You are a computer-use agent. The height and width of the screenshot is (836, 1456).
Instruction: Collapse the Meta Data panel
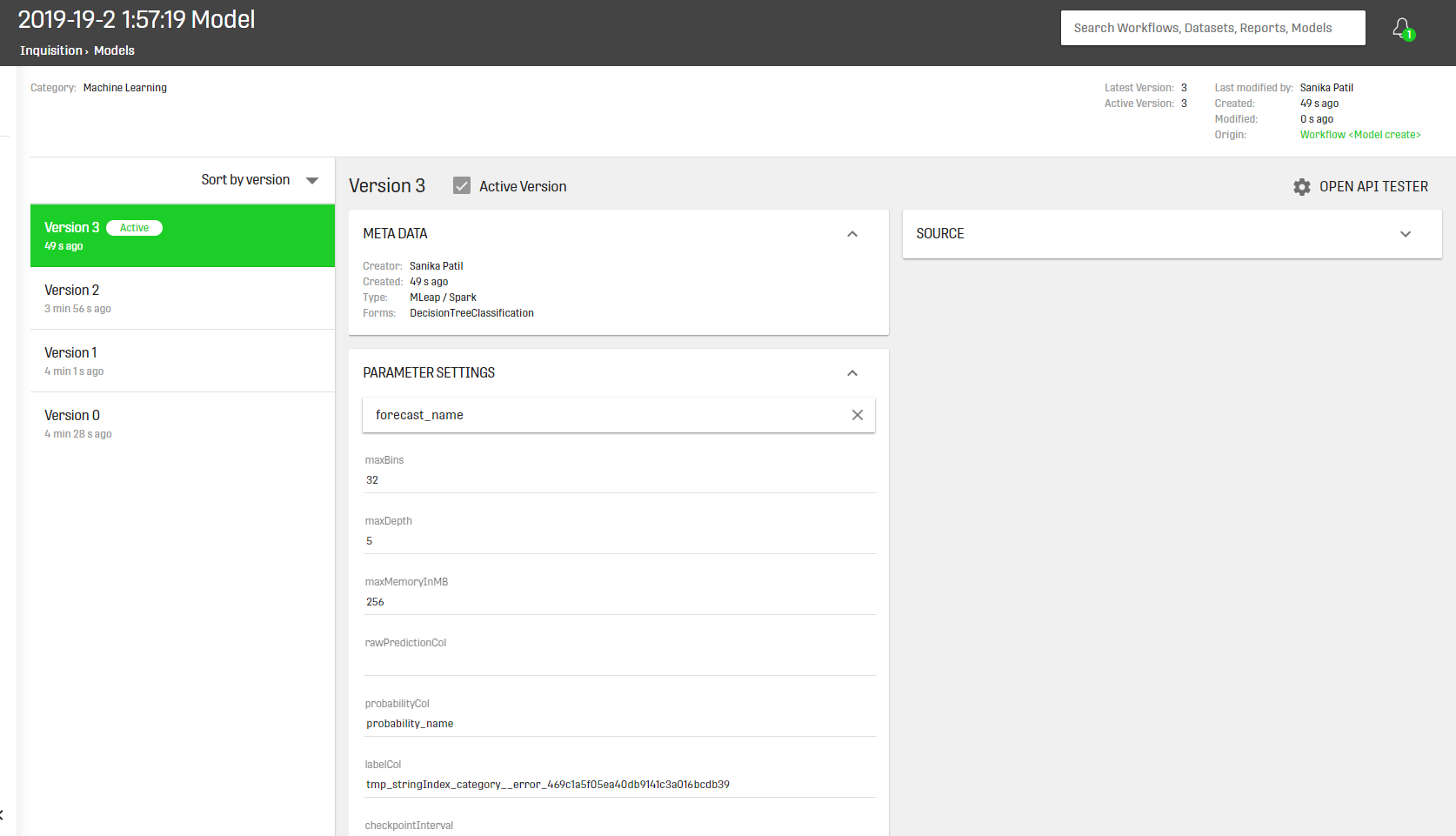tap(852, 234)
